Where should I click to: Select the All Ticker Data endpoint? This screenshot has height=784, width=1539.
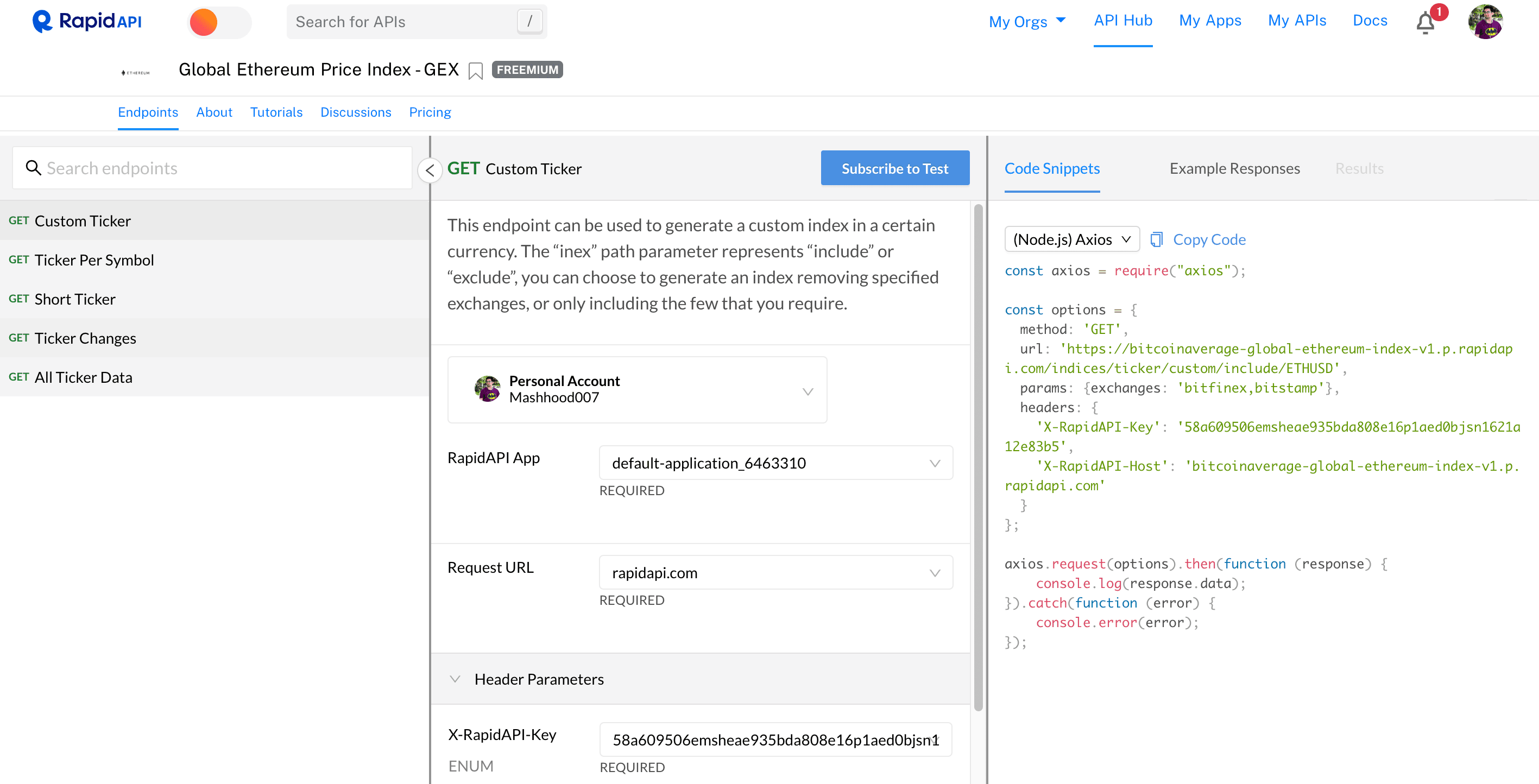click(85, 377)
